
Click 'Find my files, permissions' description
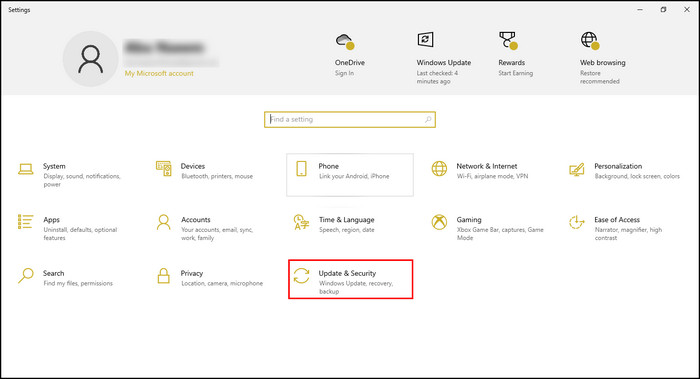pyautogui.click(x=78, y=283)
